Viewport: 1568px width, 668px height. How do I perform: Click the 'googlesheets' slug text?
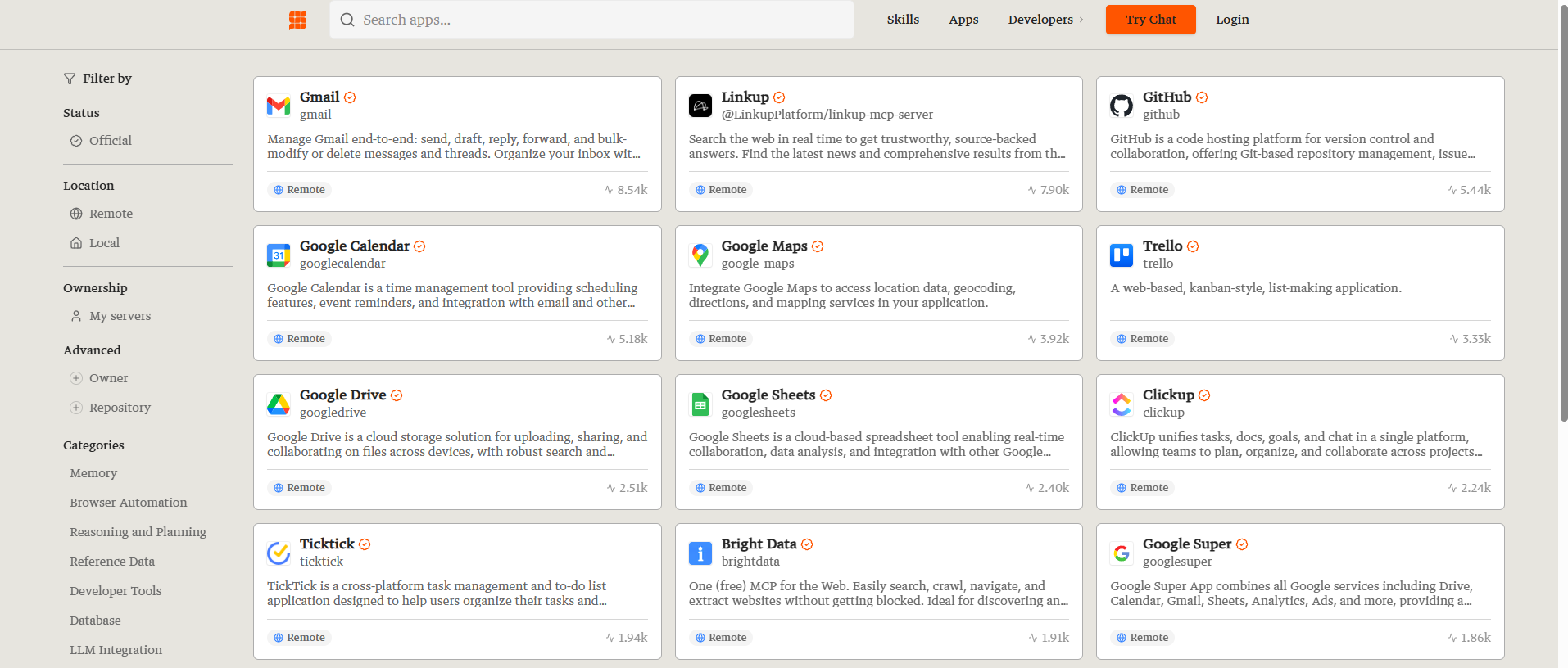coord(758,413)
